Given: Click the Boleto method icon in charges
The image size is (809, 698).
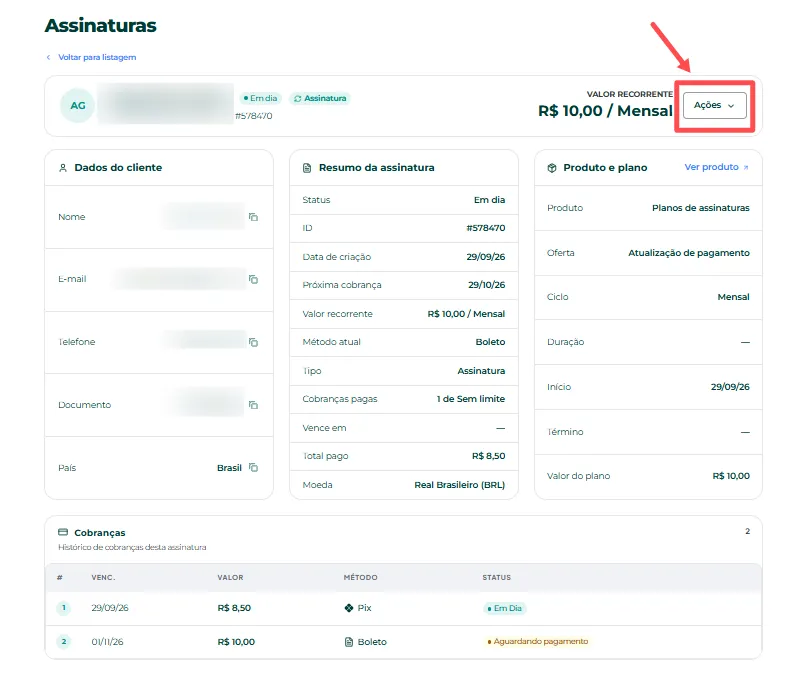Looking at the screenshot, I should [x=349, y=642].
